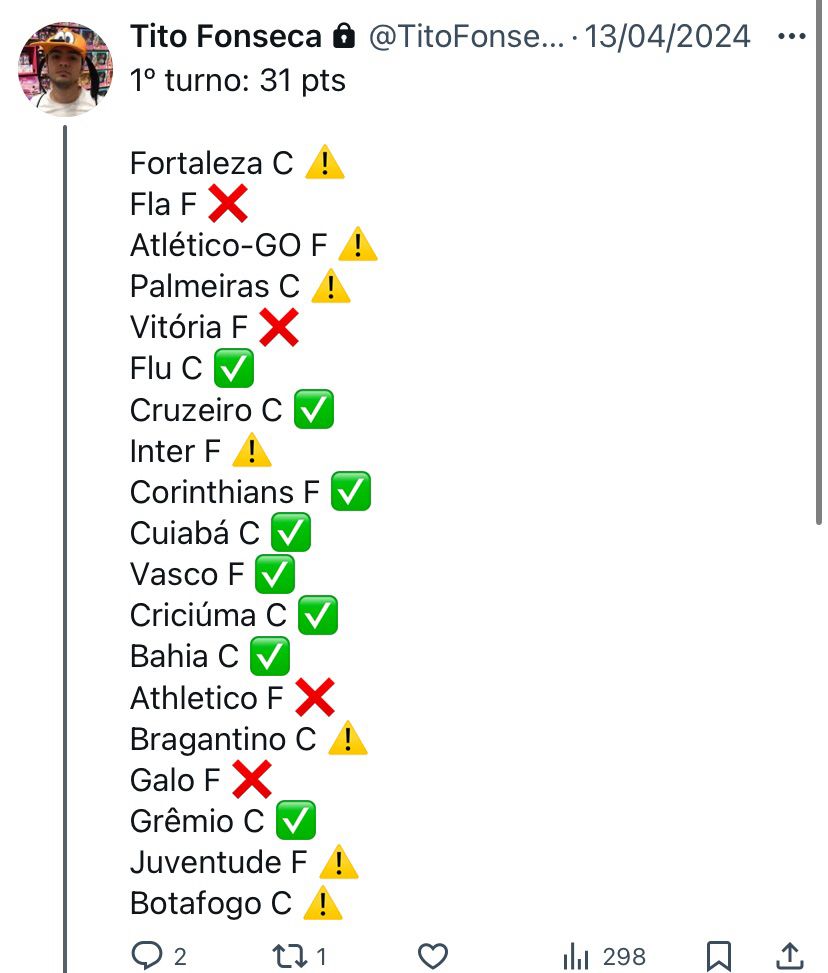
Task: Click the red cross beside Athletico F
Action: 315,697
